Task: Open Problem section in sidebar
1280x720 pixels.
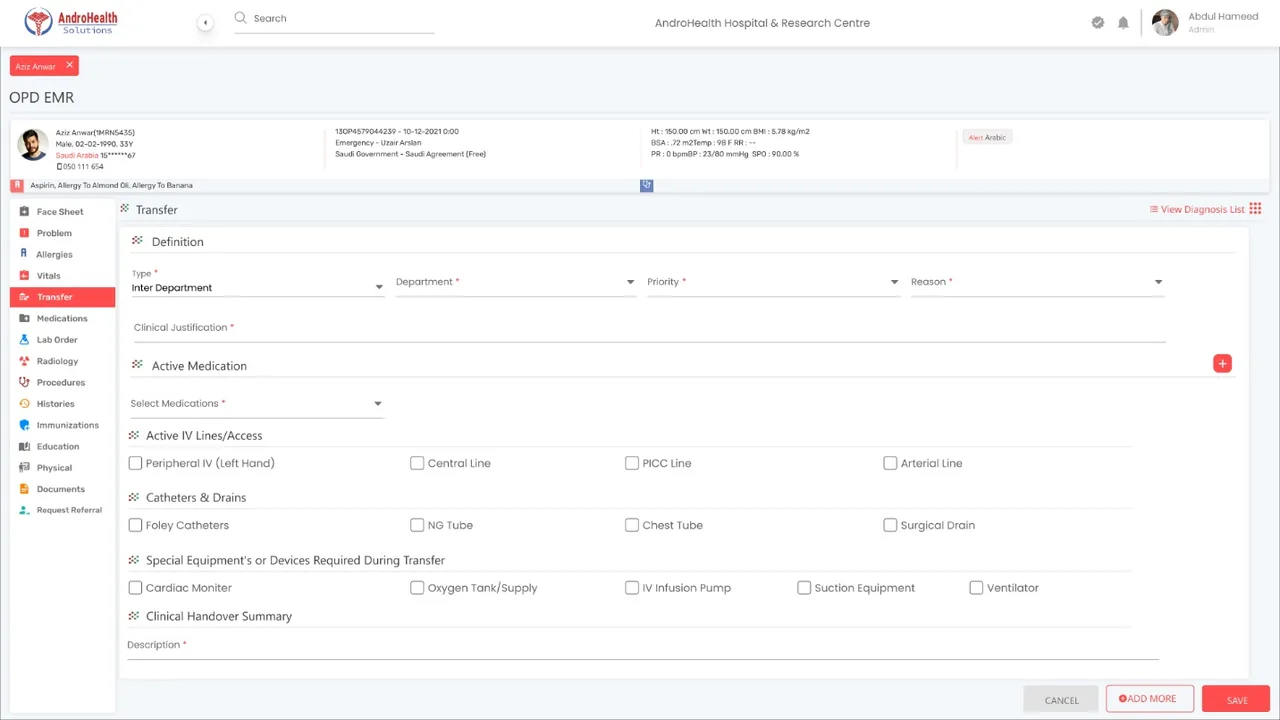Action: [x=54, y=233]
